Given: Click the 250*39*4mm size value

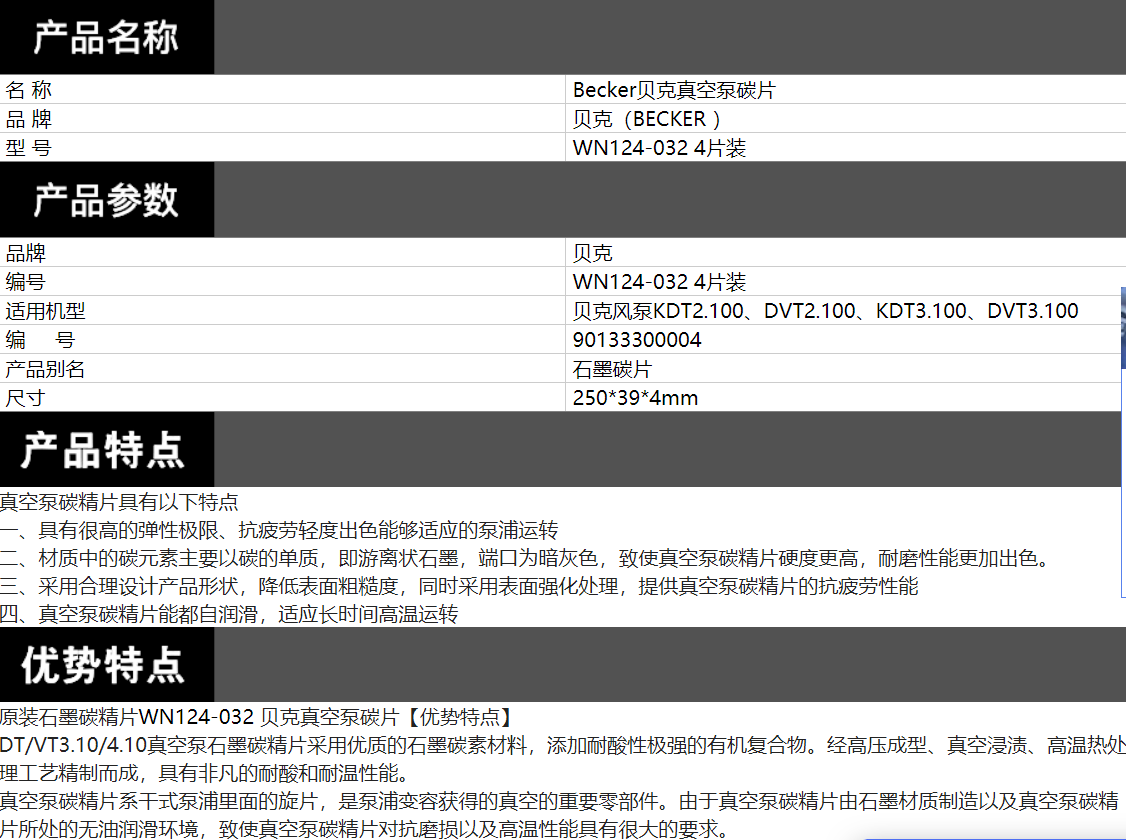Looking at the screenshot, I should 635,398.
